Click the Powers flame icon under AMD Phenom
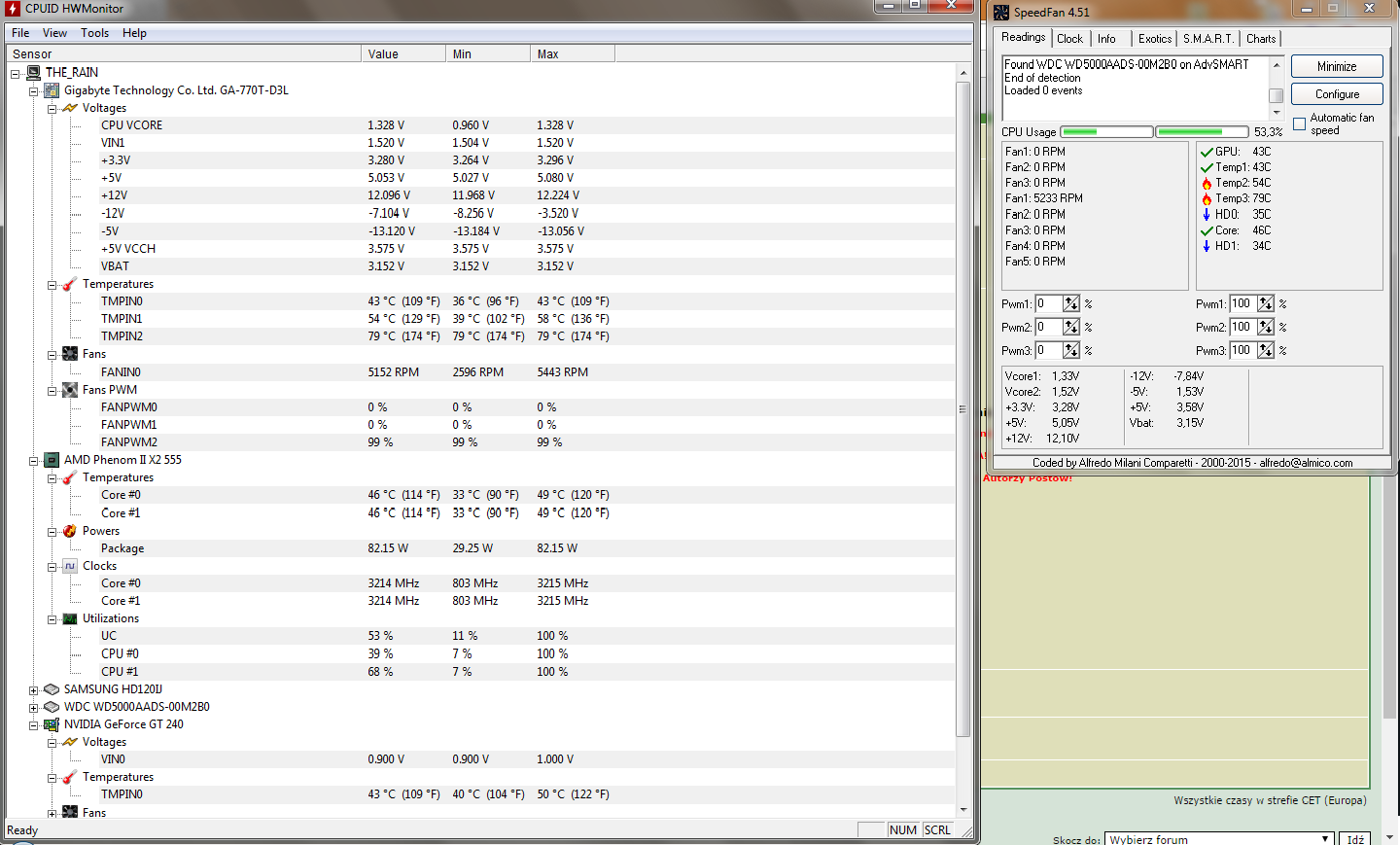Viewport: 1400px width, 845px height. tap(70, 531)
